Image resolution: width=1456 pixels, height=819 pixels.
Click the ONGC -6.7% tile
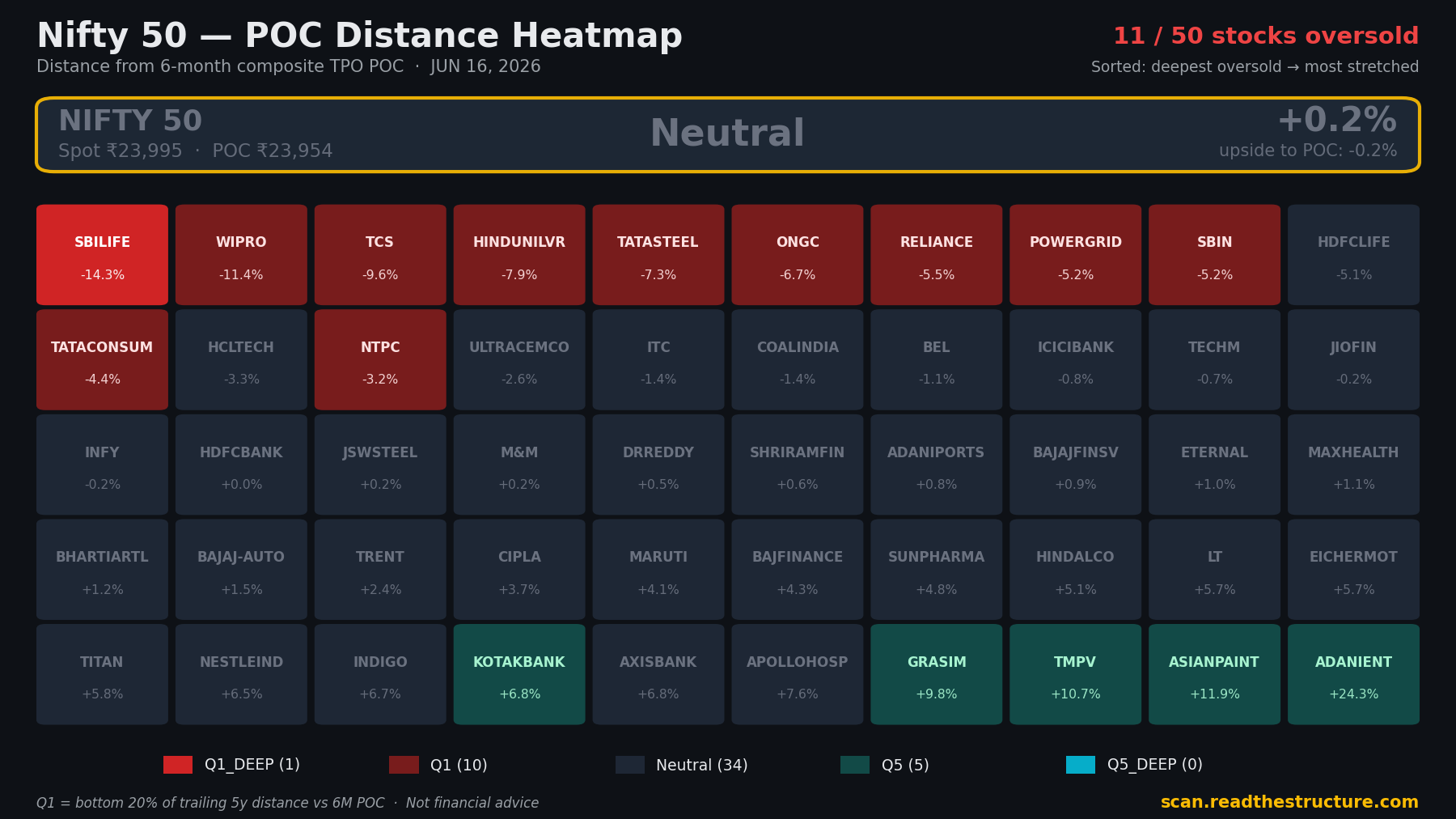click(798, 255)
